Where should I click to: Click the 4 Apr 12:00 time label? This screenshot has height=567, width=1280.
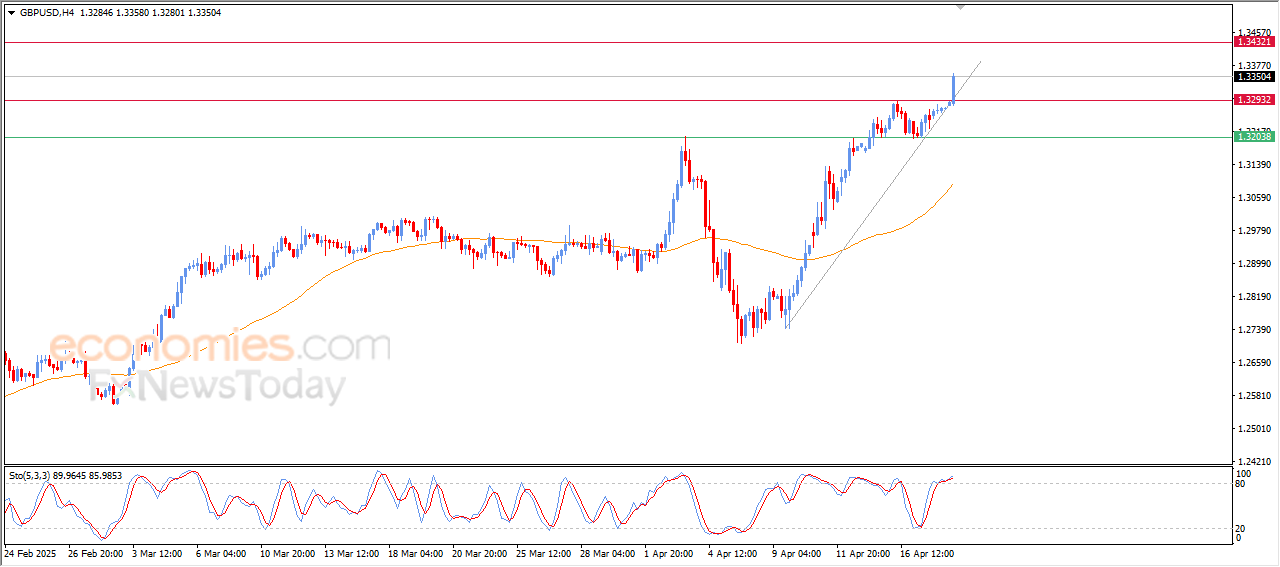pyautogui.click(x=732, y=552)
